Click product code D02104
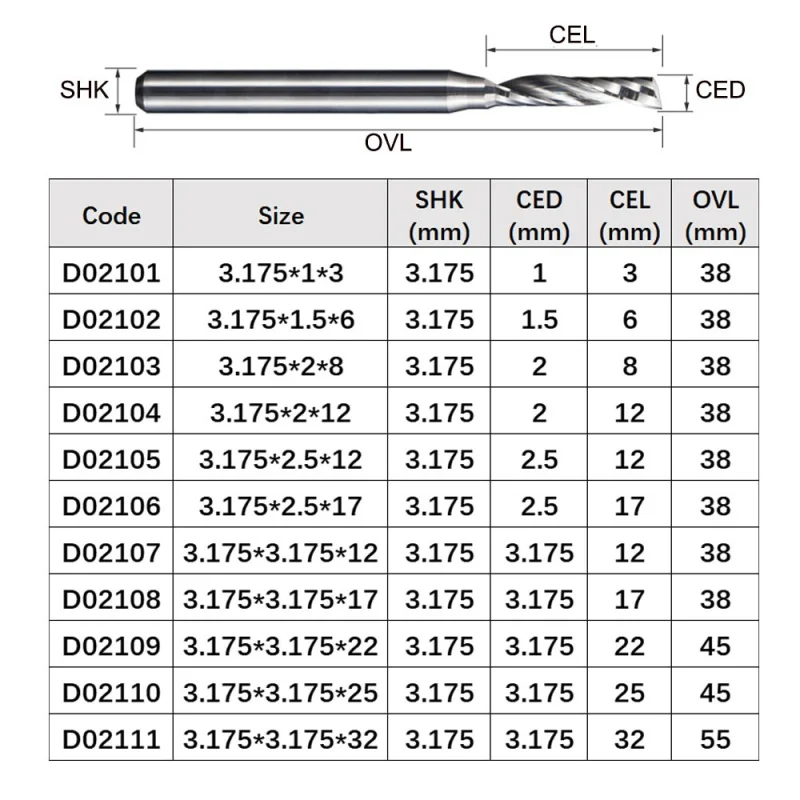 pyautogui.click(x=111, y=413)
